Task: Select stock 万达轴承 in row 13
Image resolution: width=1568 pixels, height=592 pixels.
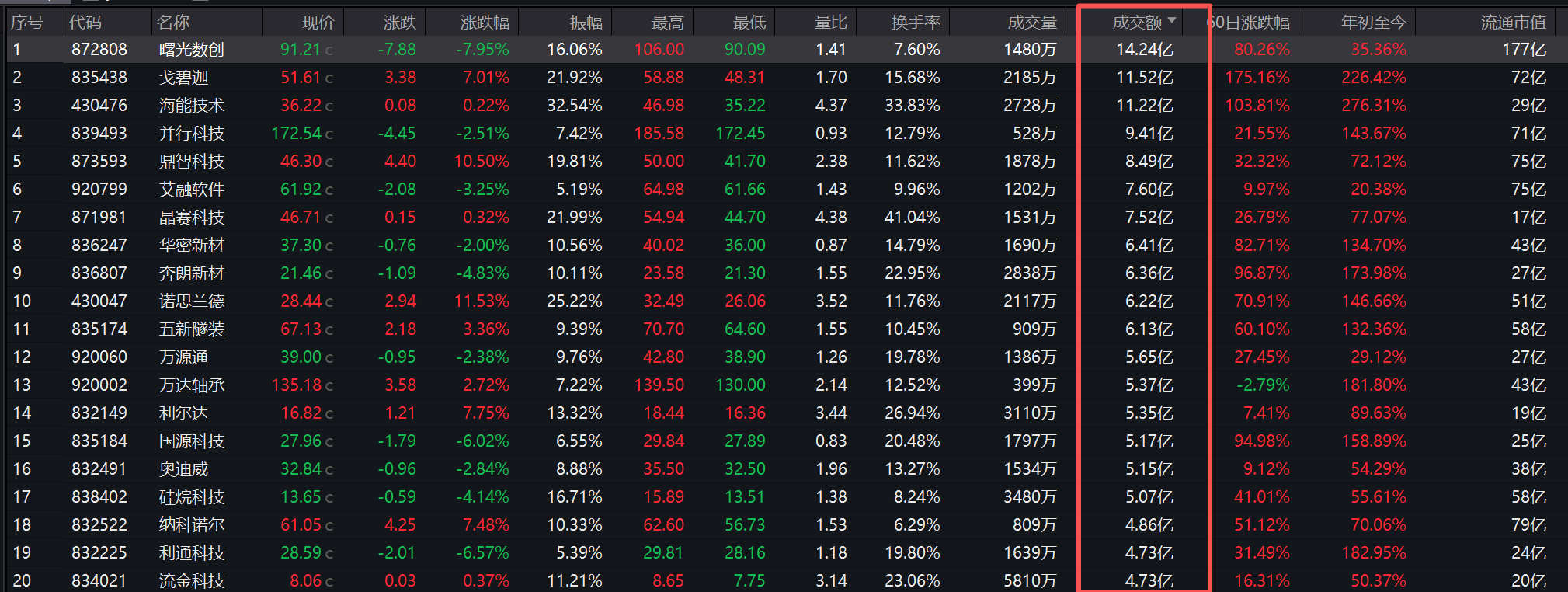Action: click(x=192, y=385)
